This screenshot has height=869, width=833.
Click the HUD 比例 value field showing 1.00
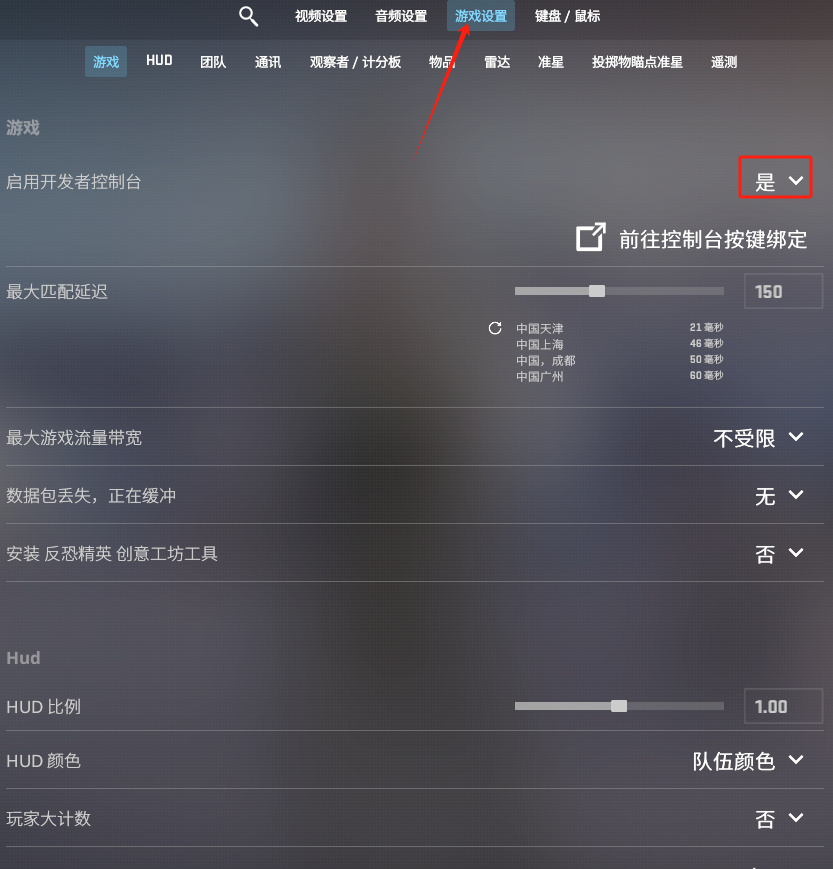pos(783,706)
